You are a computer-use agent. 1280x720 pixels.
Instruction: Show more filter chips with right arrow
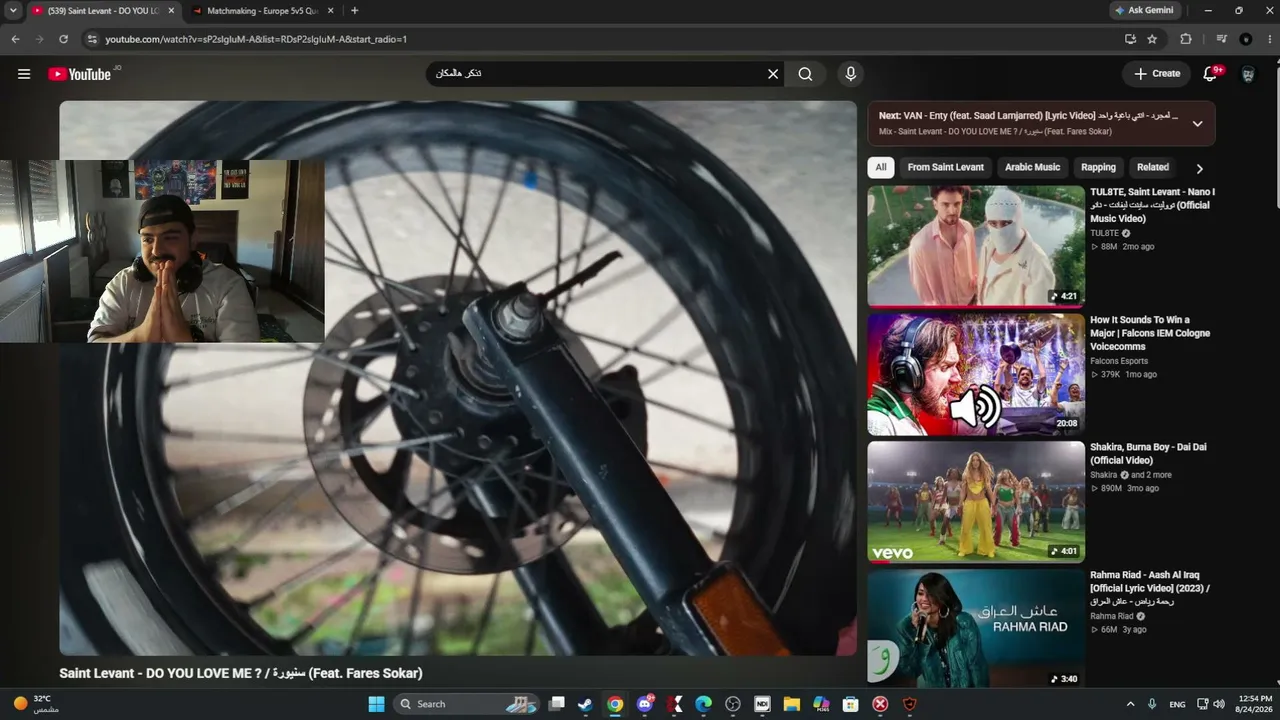click(x=1200, y=169)
